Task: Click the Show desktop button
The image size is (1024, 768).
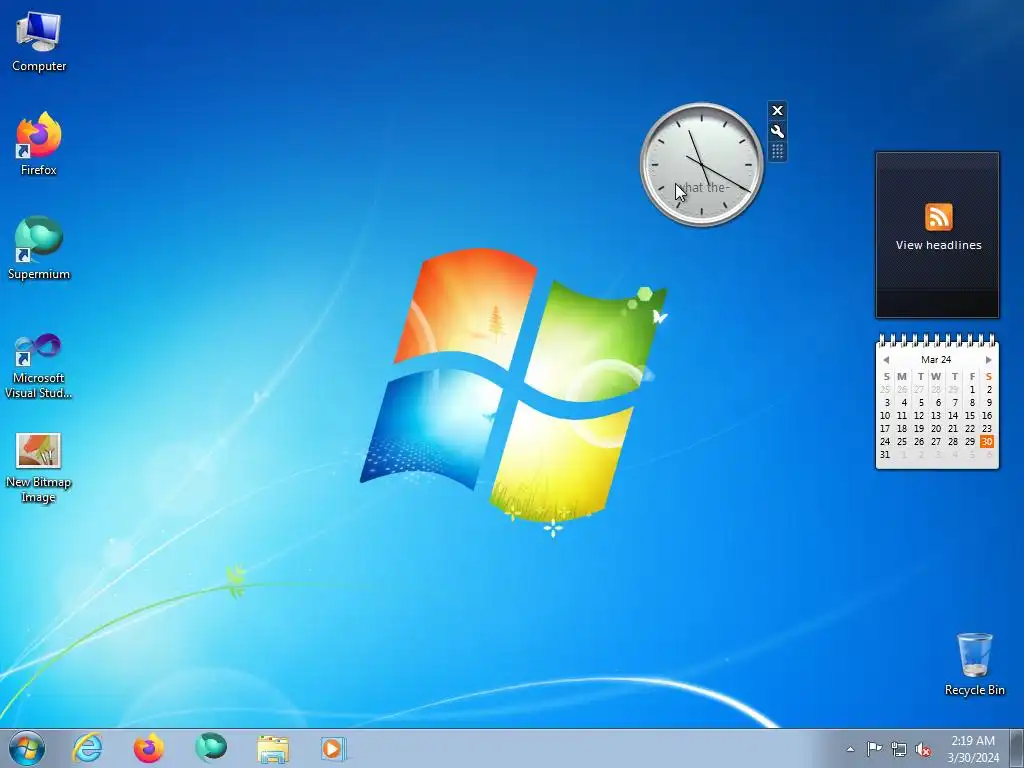Action: [x=1017, y=748]
